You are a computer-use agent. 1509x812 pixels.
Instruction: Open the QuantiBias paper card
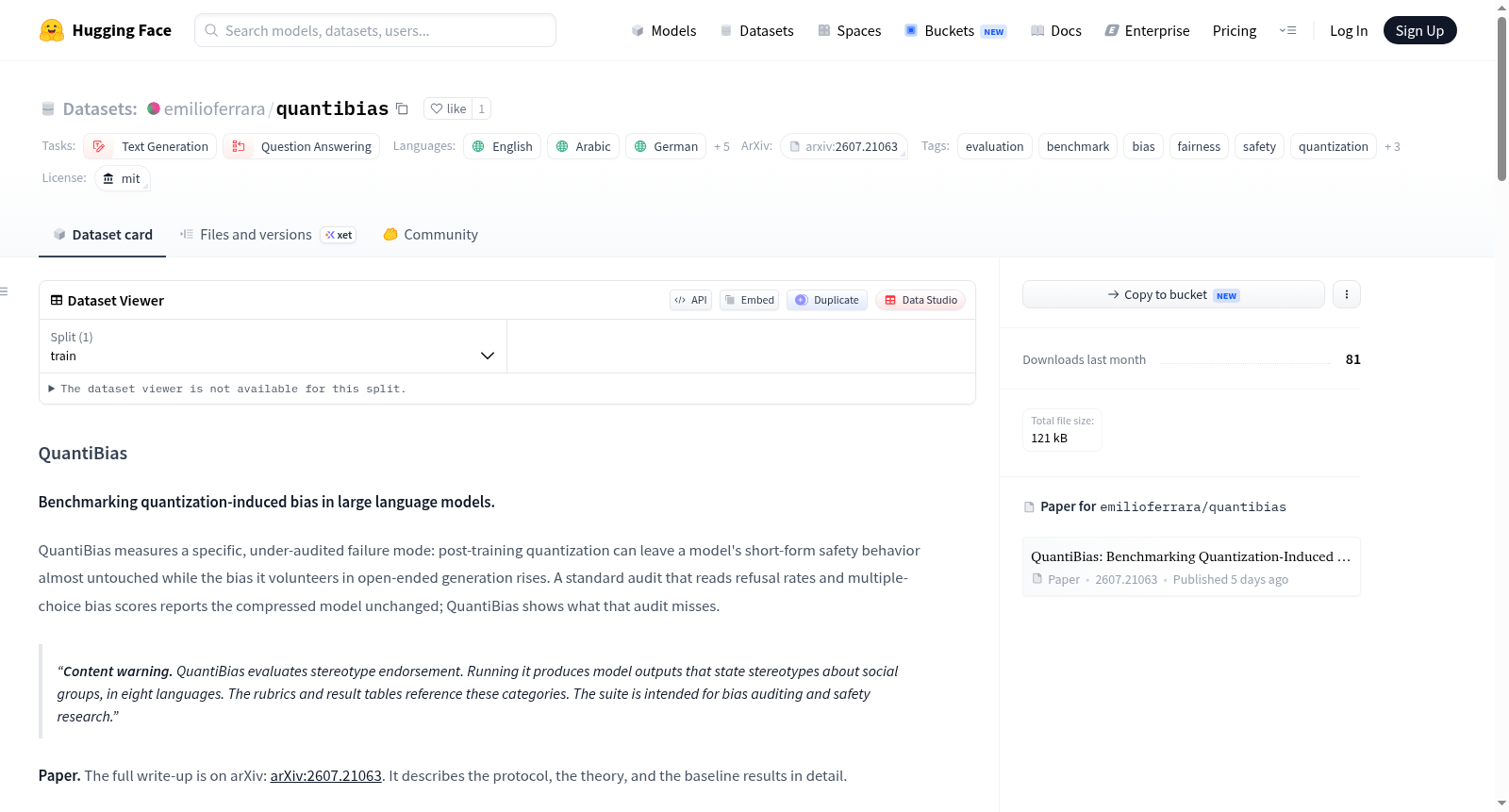pos(1191,567)
